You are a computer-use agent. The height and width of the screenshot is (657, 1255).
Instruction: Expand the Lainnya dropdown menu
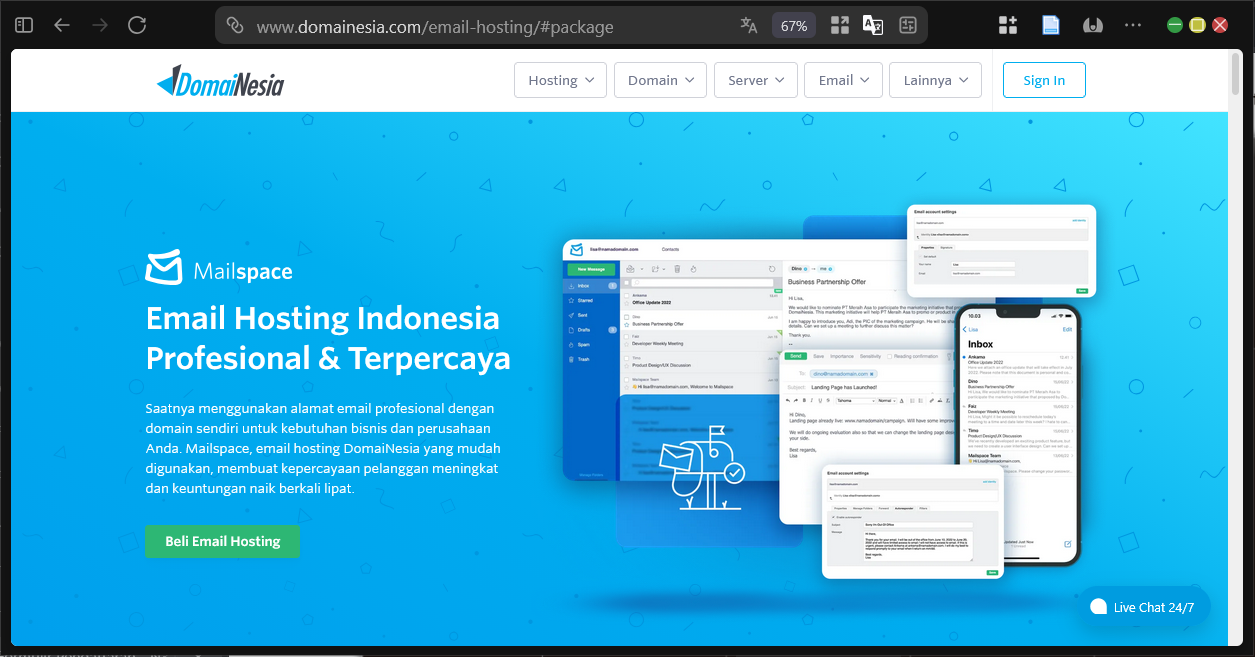pyautogui.click(x=935, y=80)
